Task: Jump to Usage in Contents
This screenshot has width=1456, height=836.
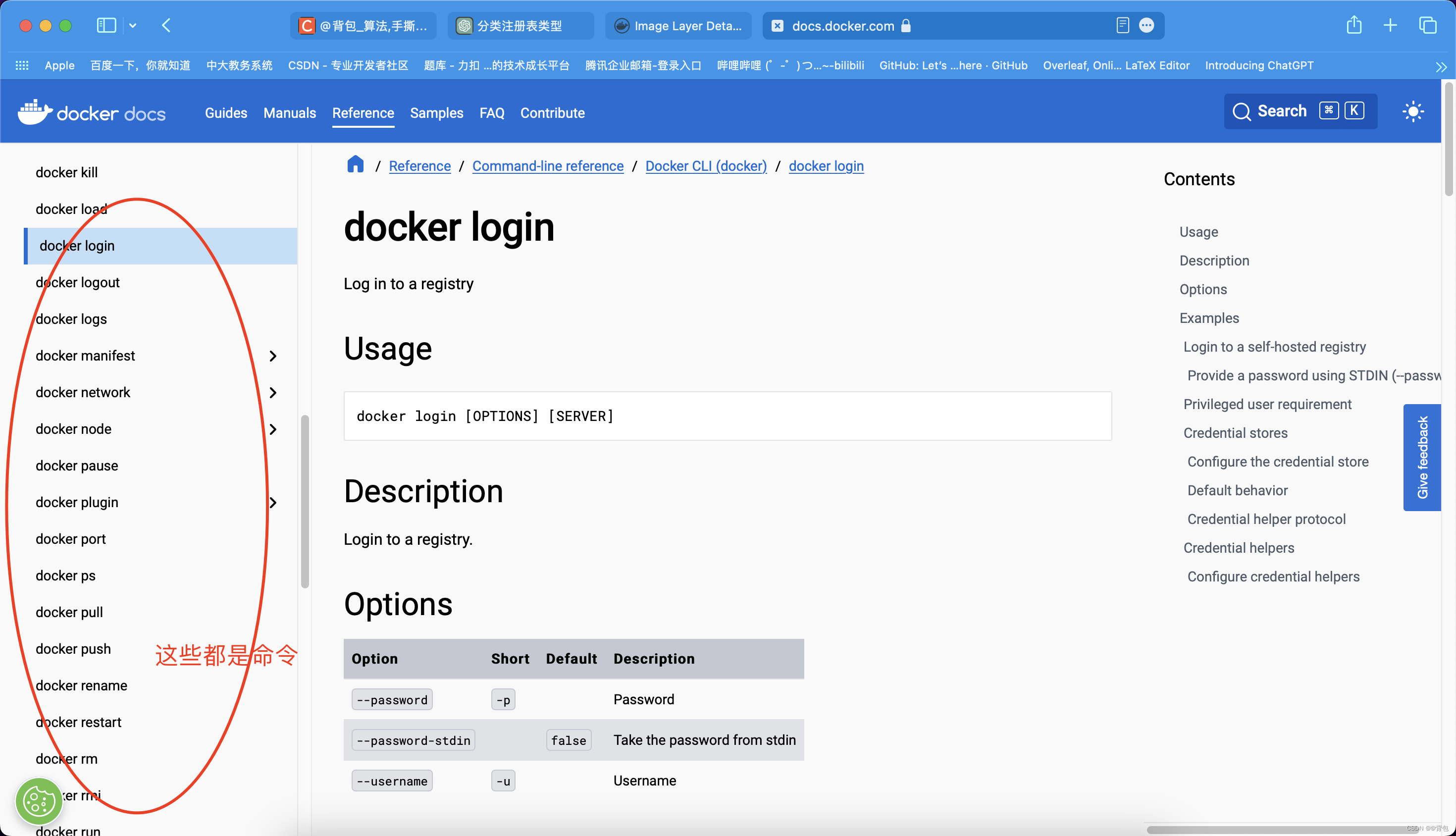Action: coord(1198,232)
